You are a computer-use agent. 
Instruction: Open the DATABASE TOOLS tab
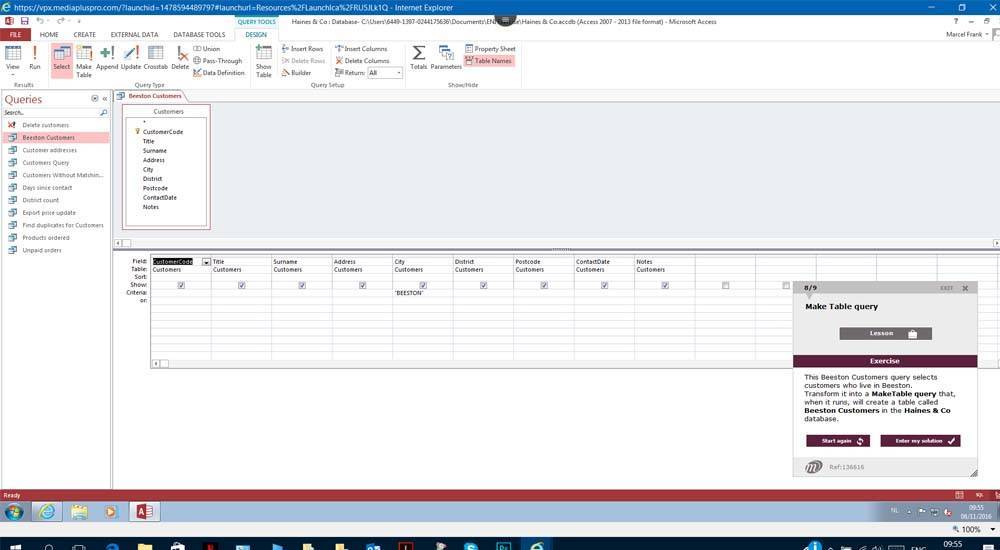coord(199,34)
